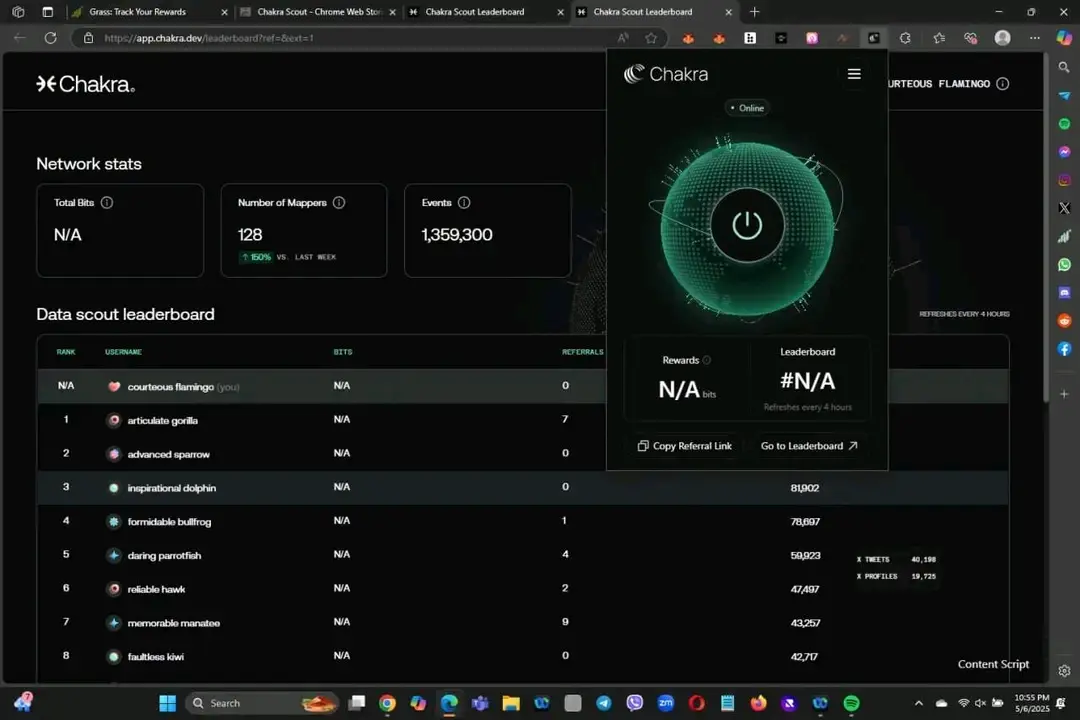Open Messenger in the Edge sidebar
Image resolution: width=1080 pixels, height=720 pixels.
click(x=1064, y=152)
